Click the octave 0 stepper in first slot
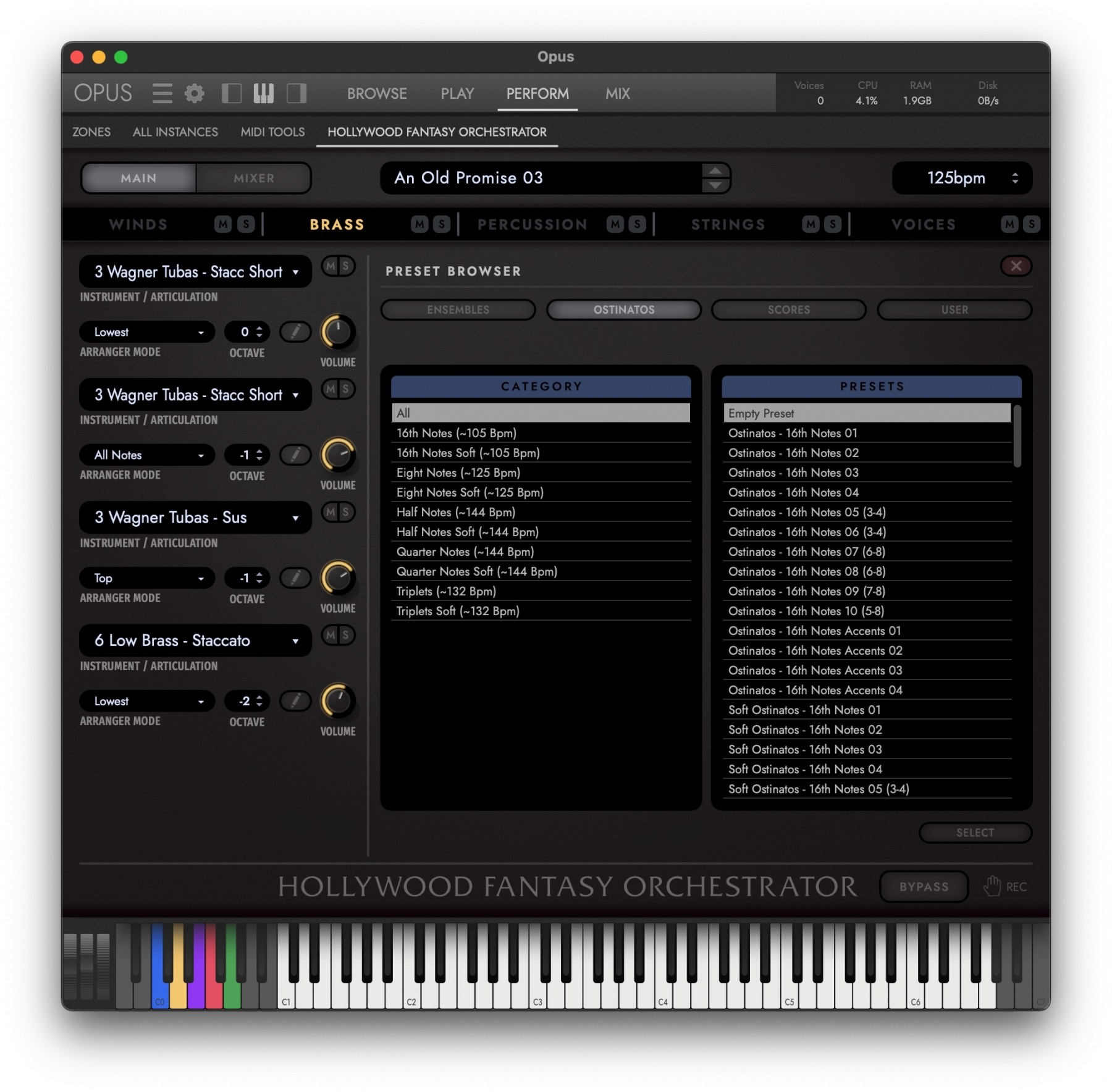Screen dimensions: 1112x1092 [259, 332]
